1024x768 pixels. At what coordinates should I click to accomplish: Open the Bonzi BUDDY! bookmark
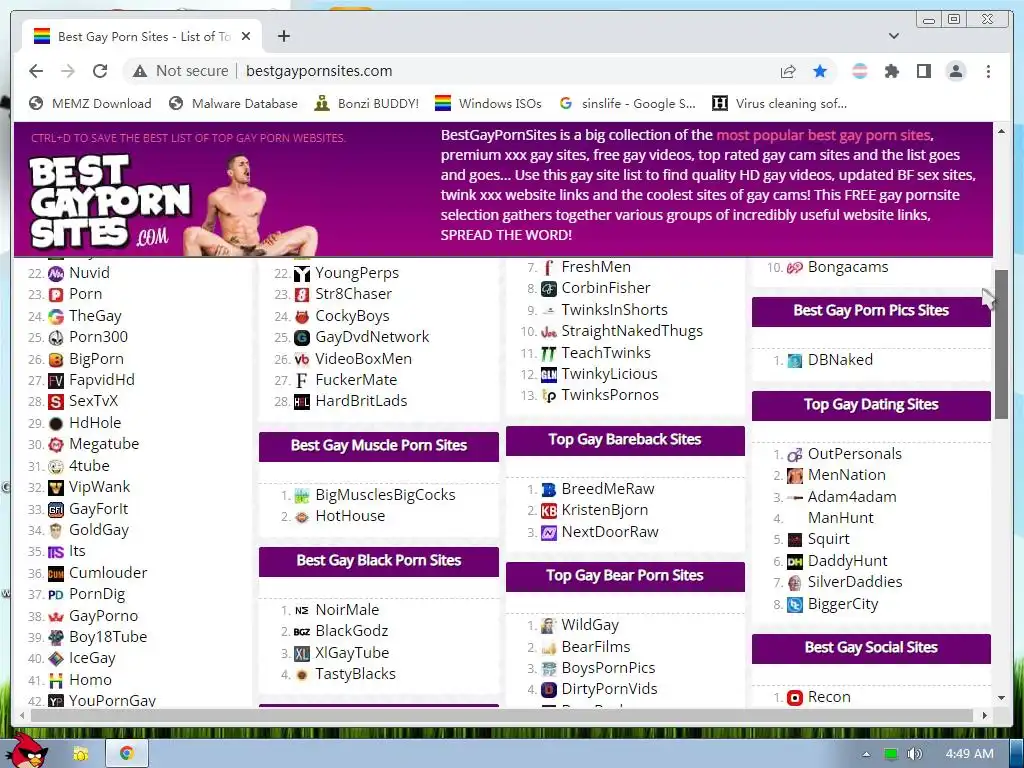pos(366,103)
